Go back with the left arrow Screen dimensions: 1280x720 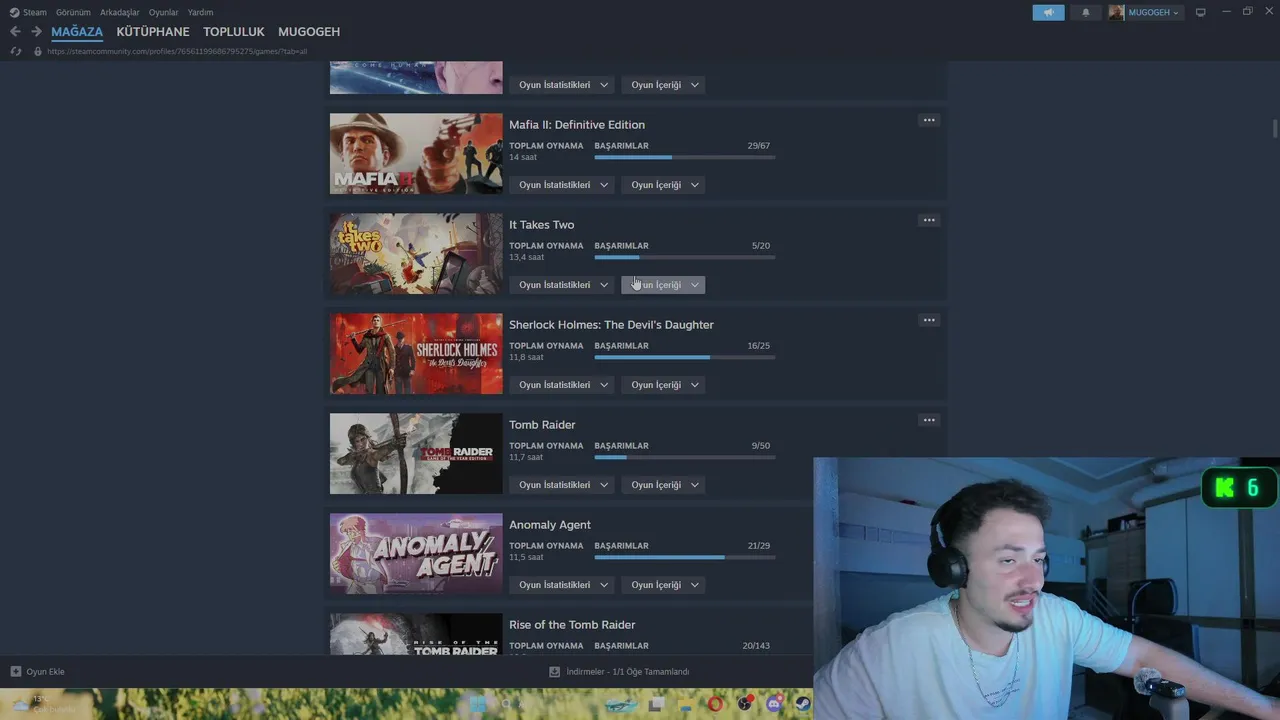[x=15, y=32]
